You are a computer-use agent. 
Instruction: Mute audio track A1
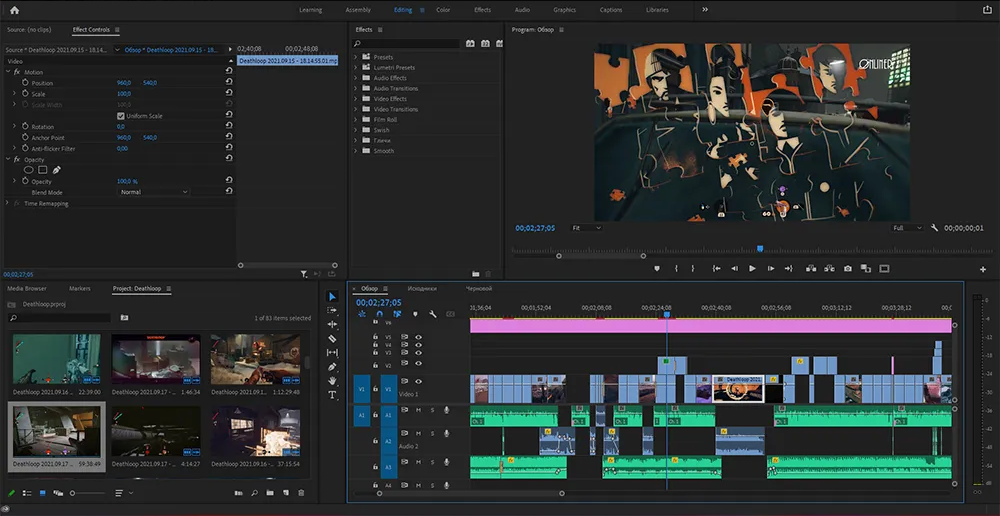tap(418, 409)
